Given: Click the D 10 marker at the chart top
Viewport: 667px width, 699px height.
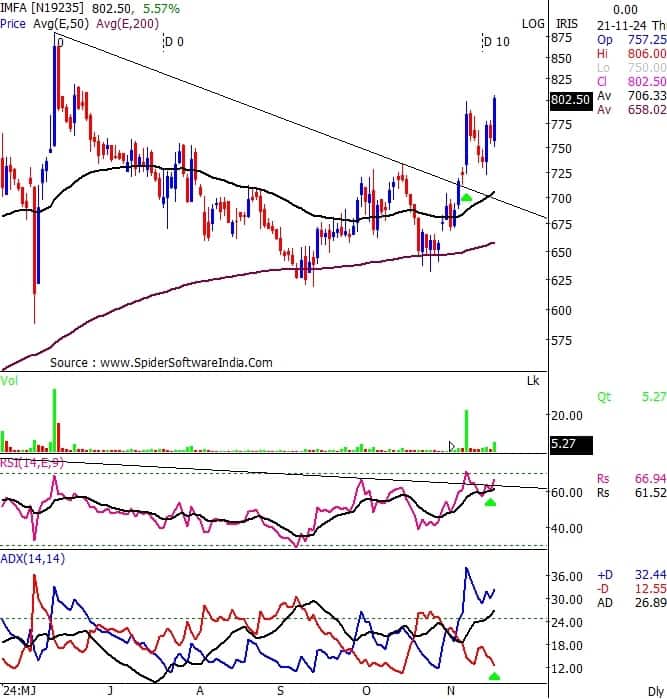Looking at the screenshot, I should click(495, 42).
